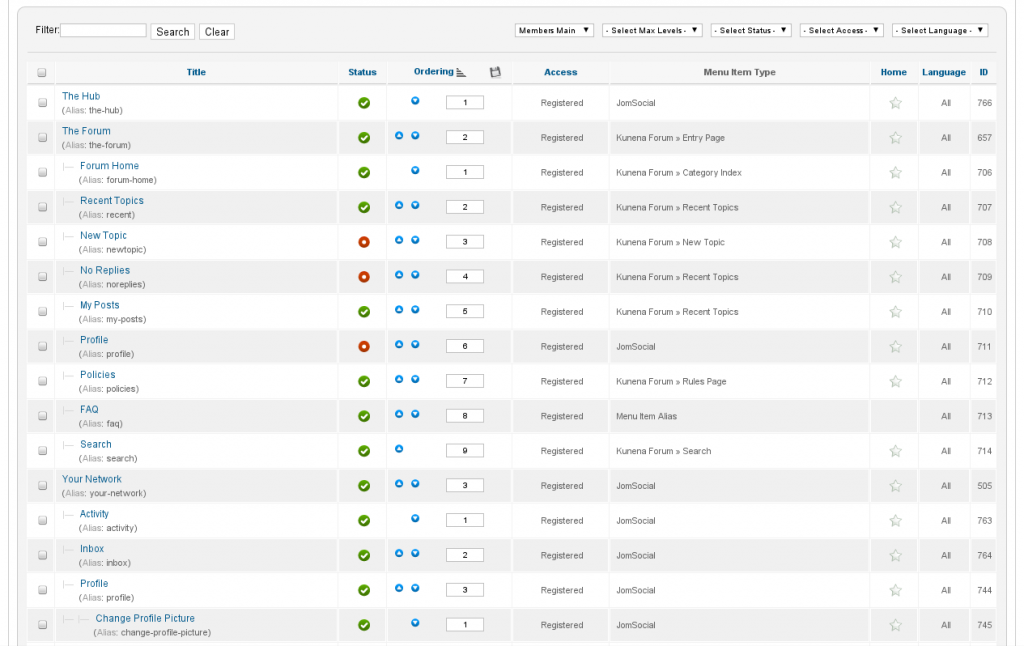This screenshot has height=646, width=1024.
Task: Click the red unpublished status icon for New Topic
Action: pyautogui.click(x=364, y=242)
